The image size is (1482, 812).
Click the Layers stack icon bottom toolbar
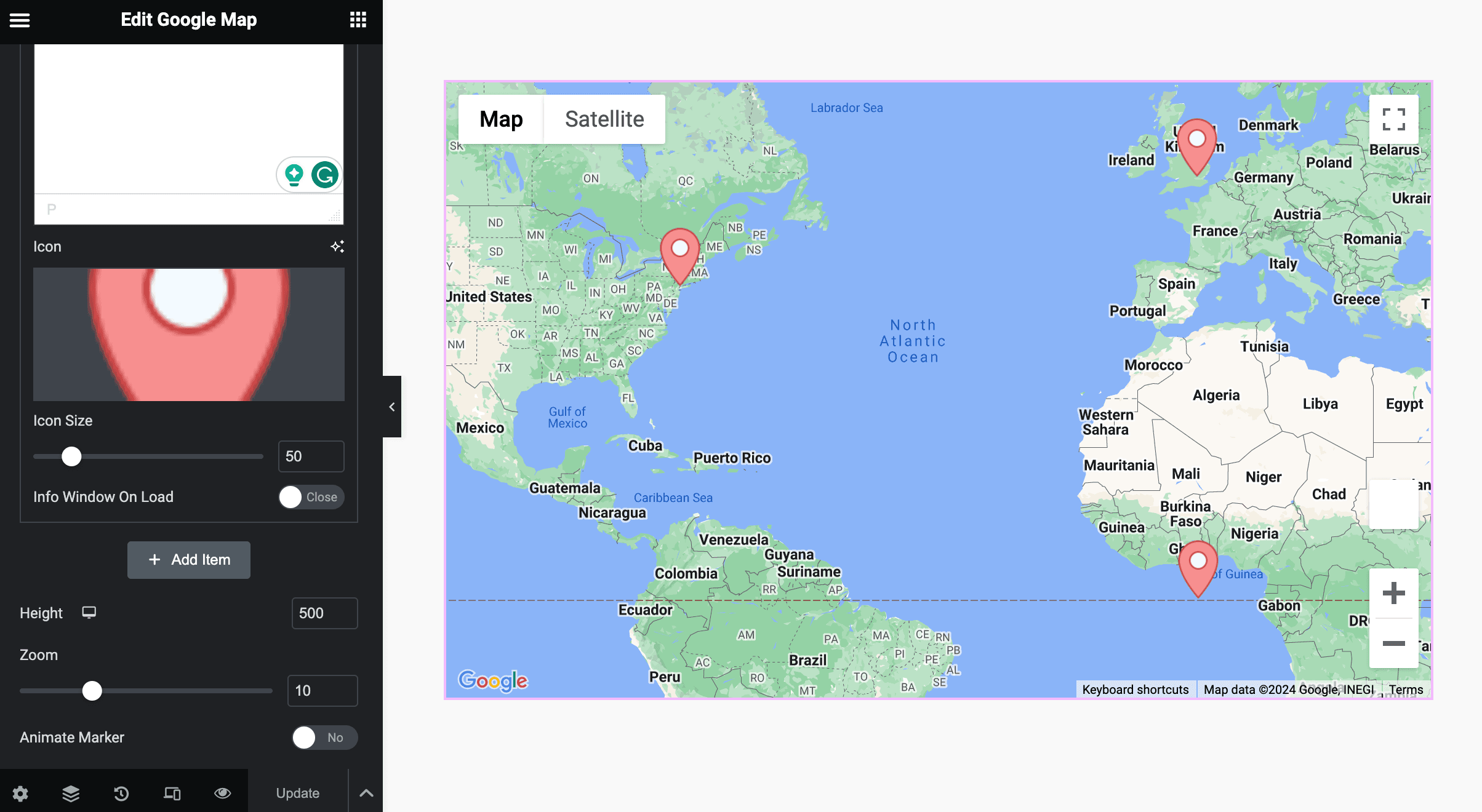click(x=71, y=792)
